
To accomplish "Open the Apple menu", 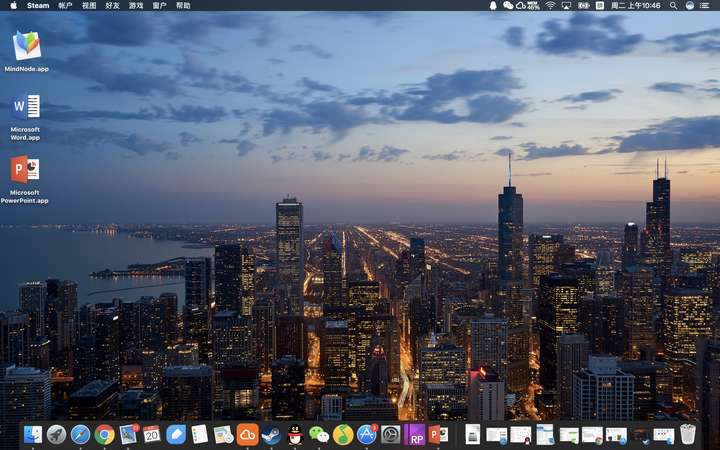I will tap(13, 6).
